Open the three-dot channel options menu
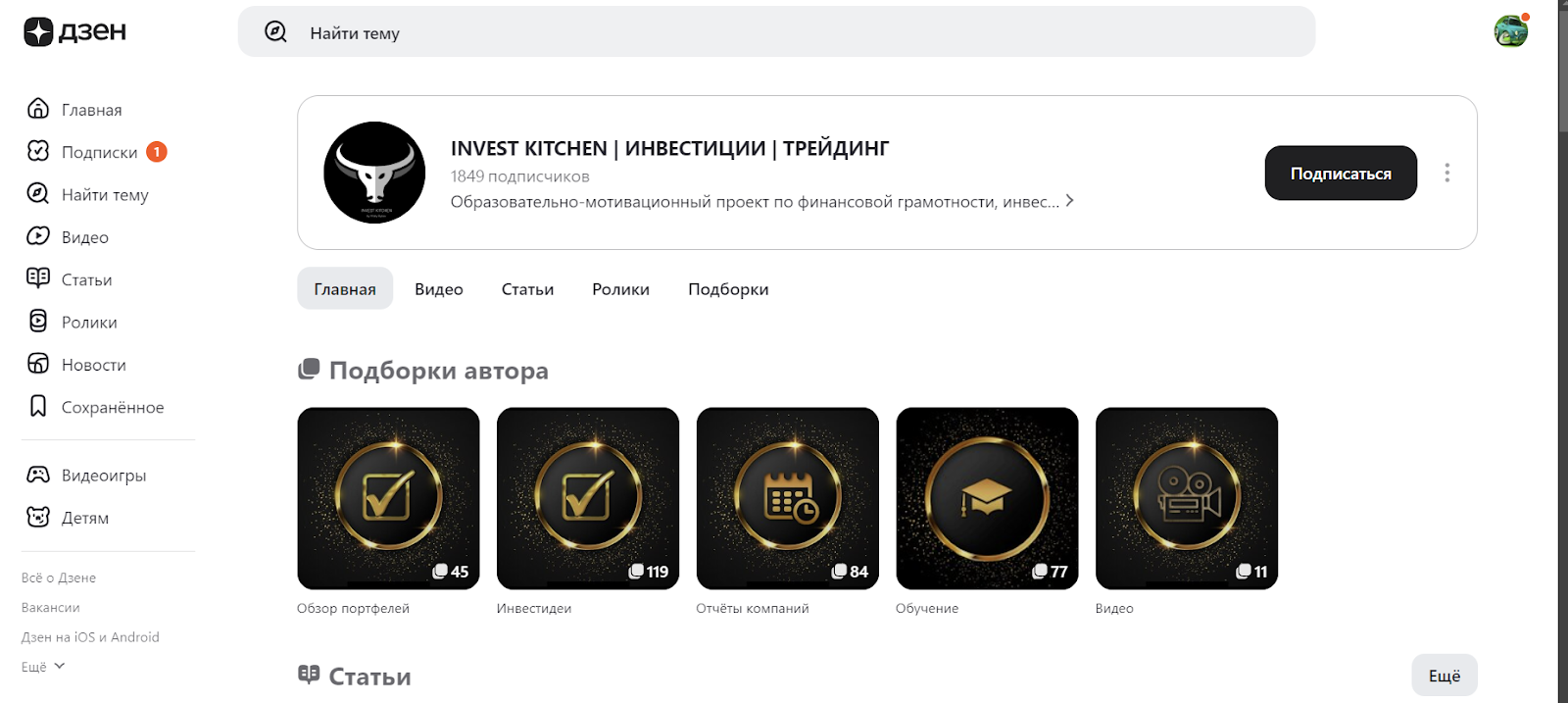This screenshot has height=703, width=1568. (1447, 173)
